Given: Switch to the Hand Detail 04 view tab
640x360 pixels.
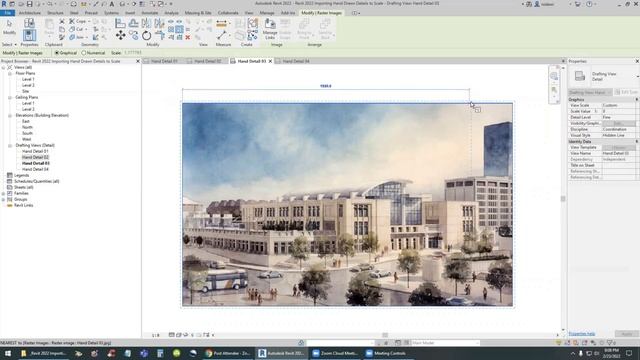Looking at the screenshot, I should [296, 61].
